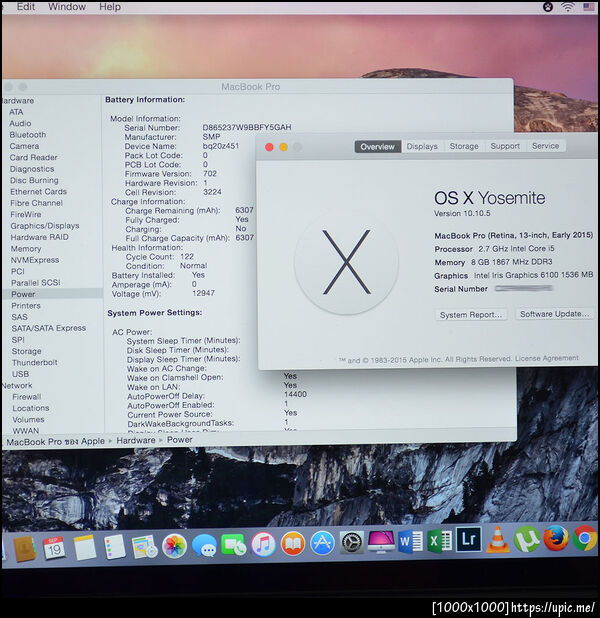The height and width of the screenshot is (618, 600).
Task: Open Microsoft Word in the Dock
Action: click(410, 542)
